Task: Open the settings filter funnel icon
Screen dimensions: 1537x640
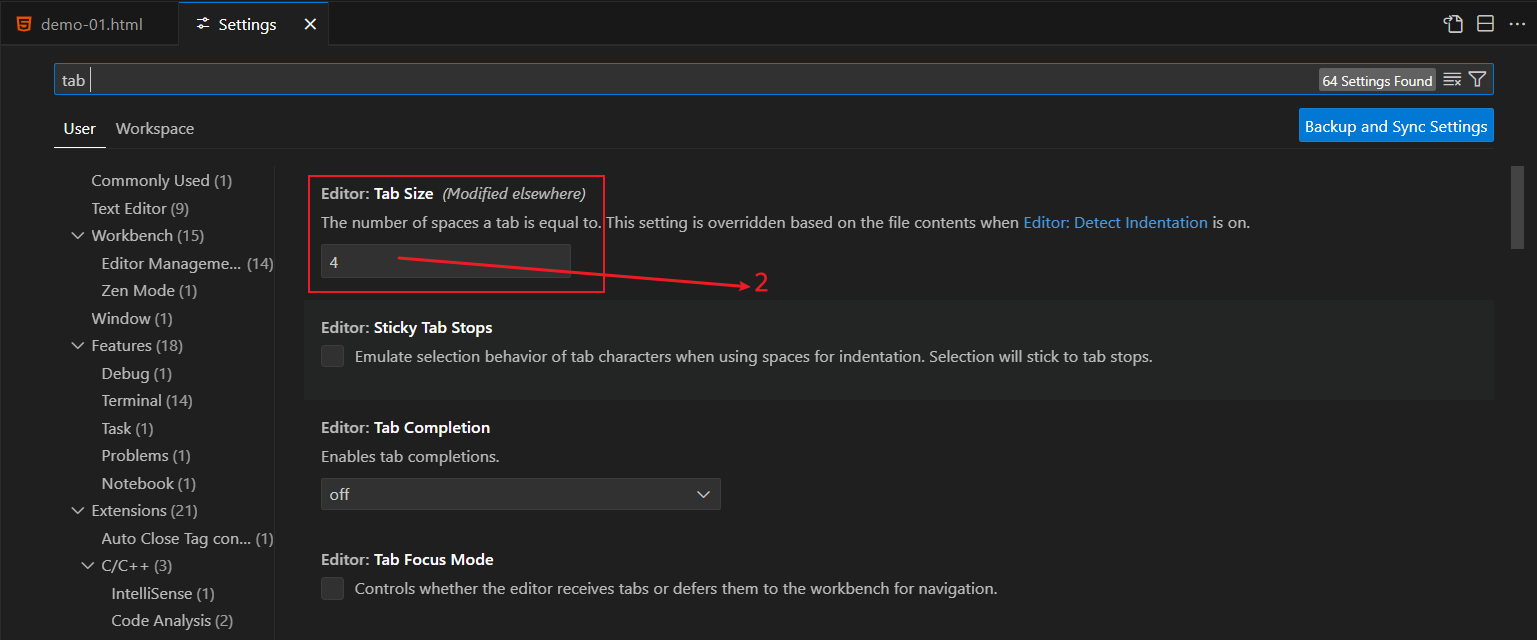Action: click(x=1477, y=80)
